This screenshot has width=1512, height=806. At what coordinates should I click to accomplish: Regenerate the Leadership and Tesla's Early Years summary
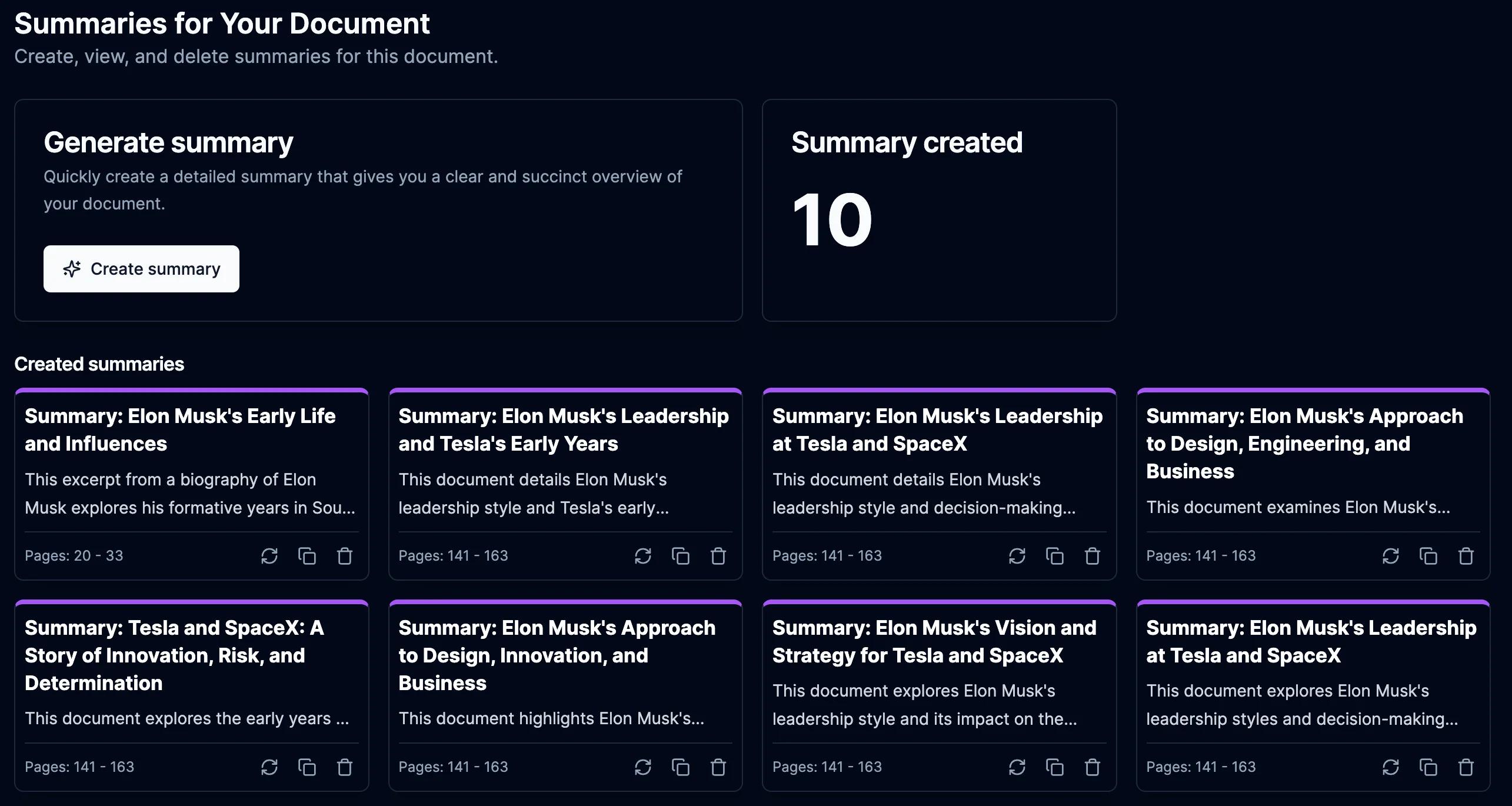(x=643, y=556)
